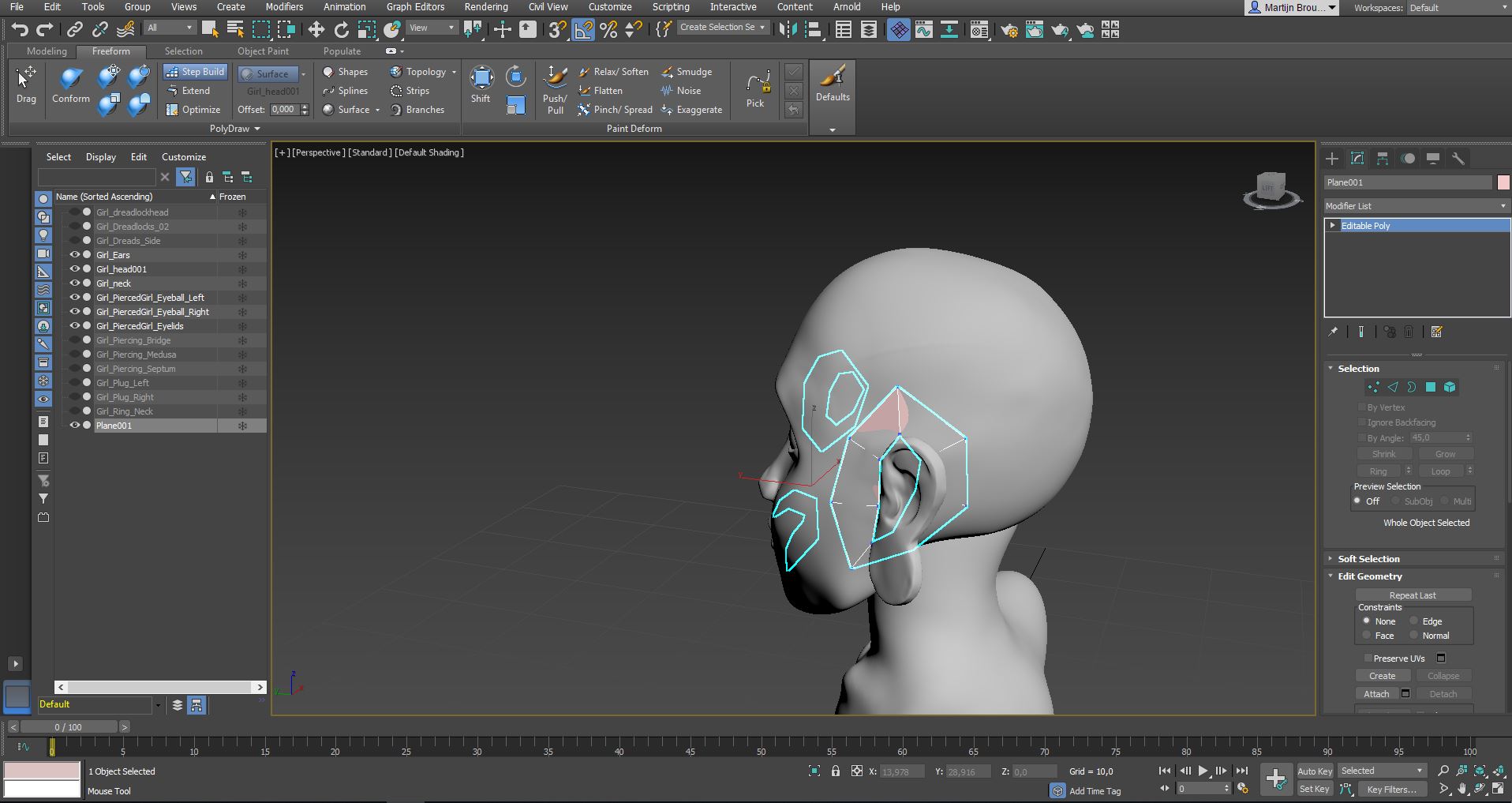Viewport: 1512px width, 803px height.
Task: Expand the Editable Poly entry in the stack
Action: [1333, 225]
